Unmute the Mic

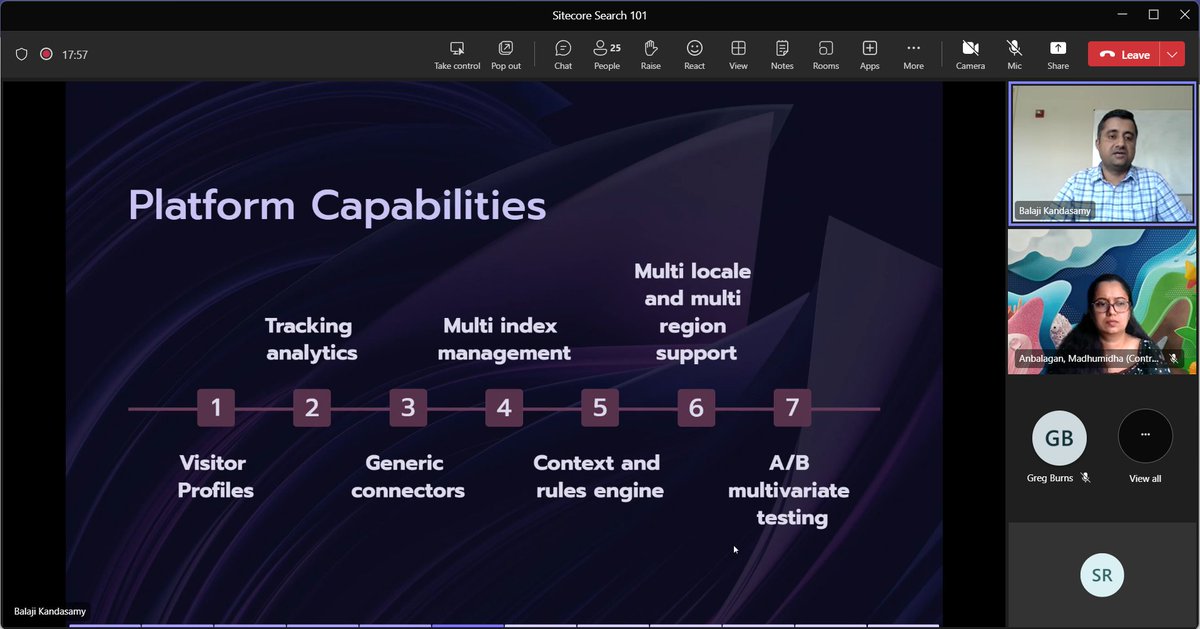pos(1014,55)
